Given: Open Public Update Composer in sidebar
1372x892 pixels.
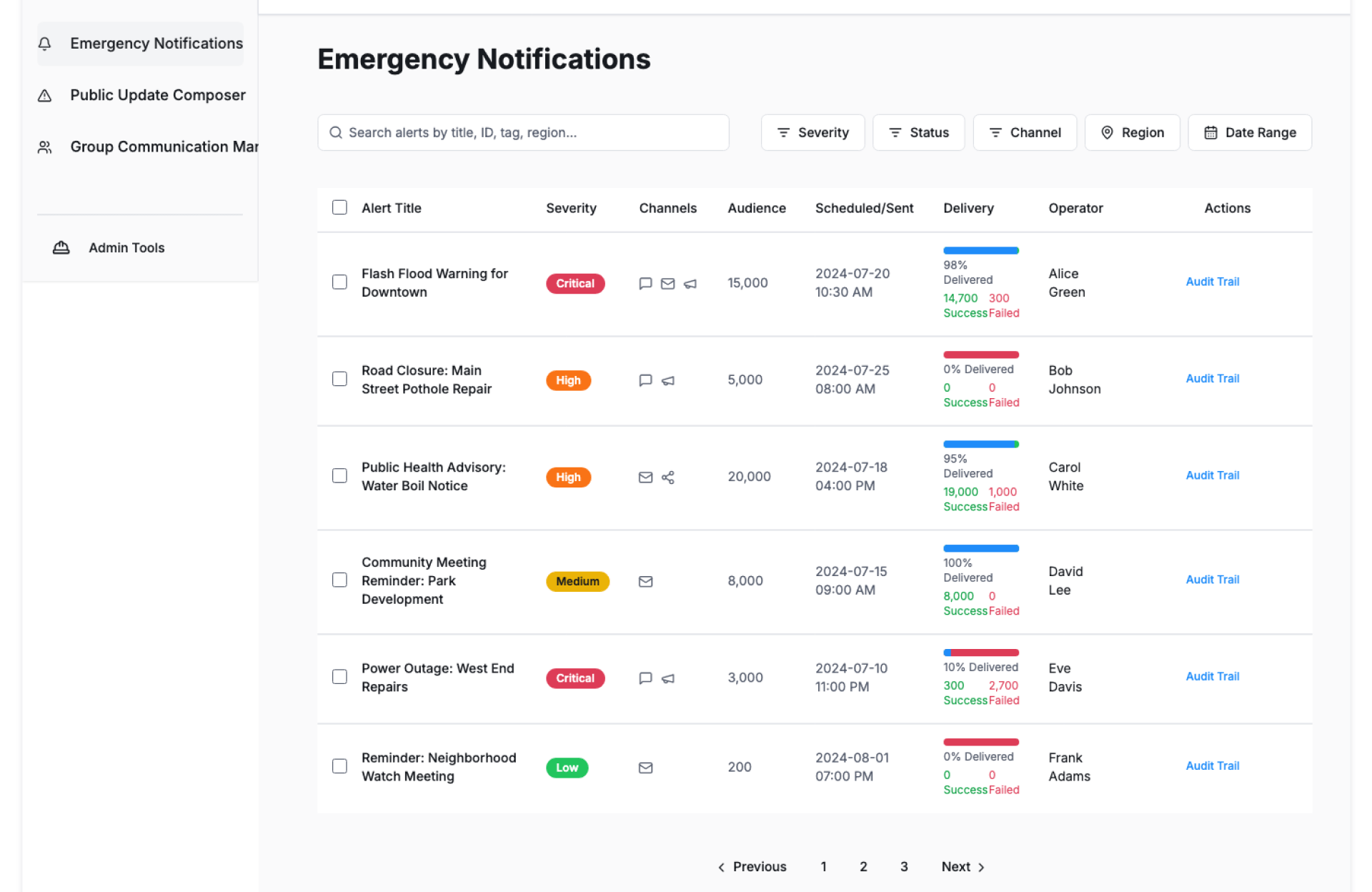Looking at the screenshot, I should click(157, 95).
